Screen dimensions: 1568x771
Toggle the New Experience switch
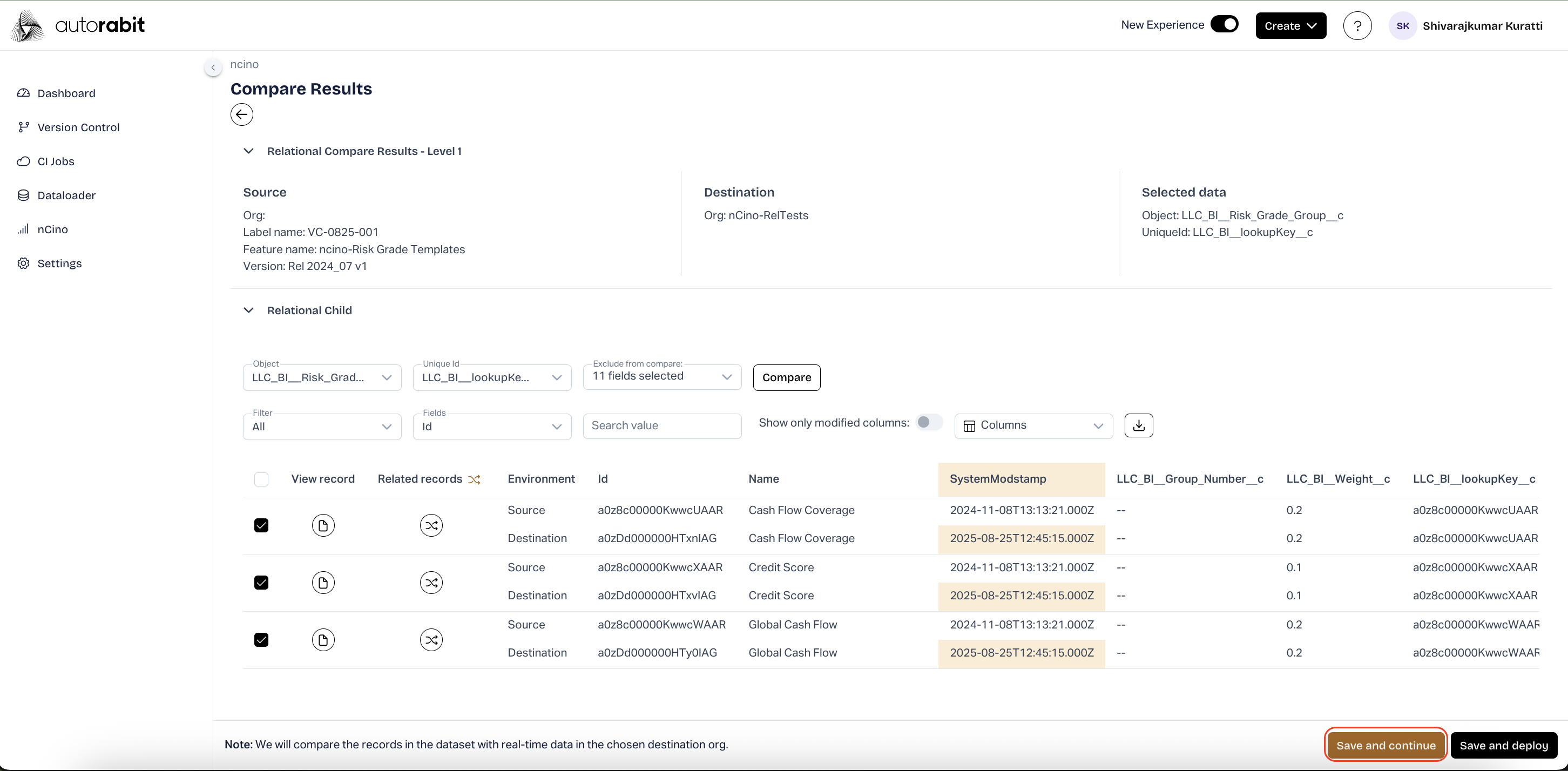(x=1224, y=24)
